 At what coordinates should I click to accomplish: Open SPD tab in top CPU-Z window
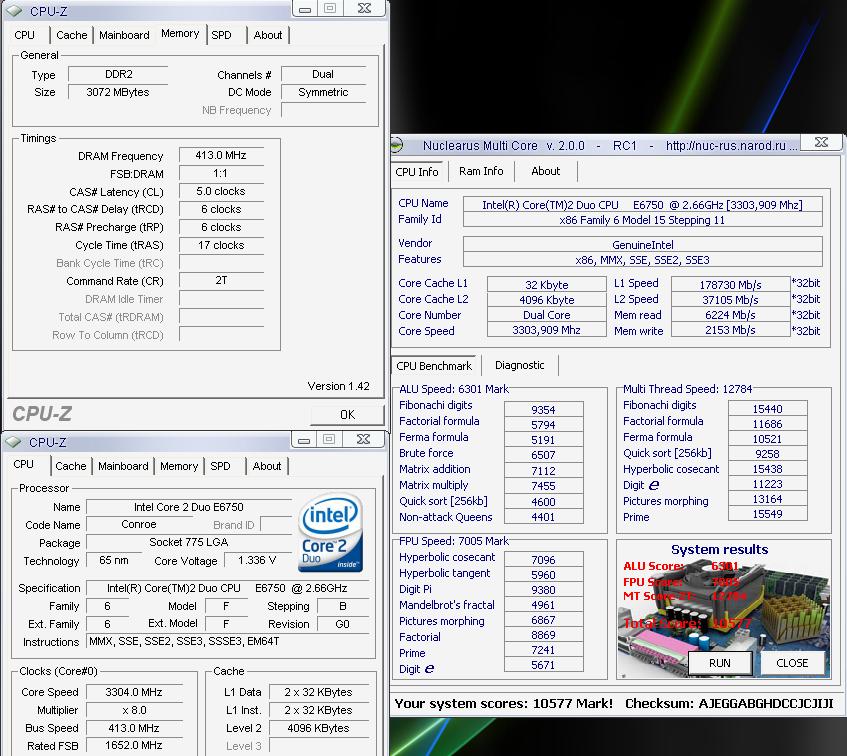pyautogui.click(x=221, y=35)
